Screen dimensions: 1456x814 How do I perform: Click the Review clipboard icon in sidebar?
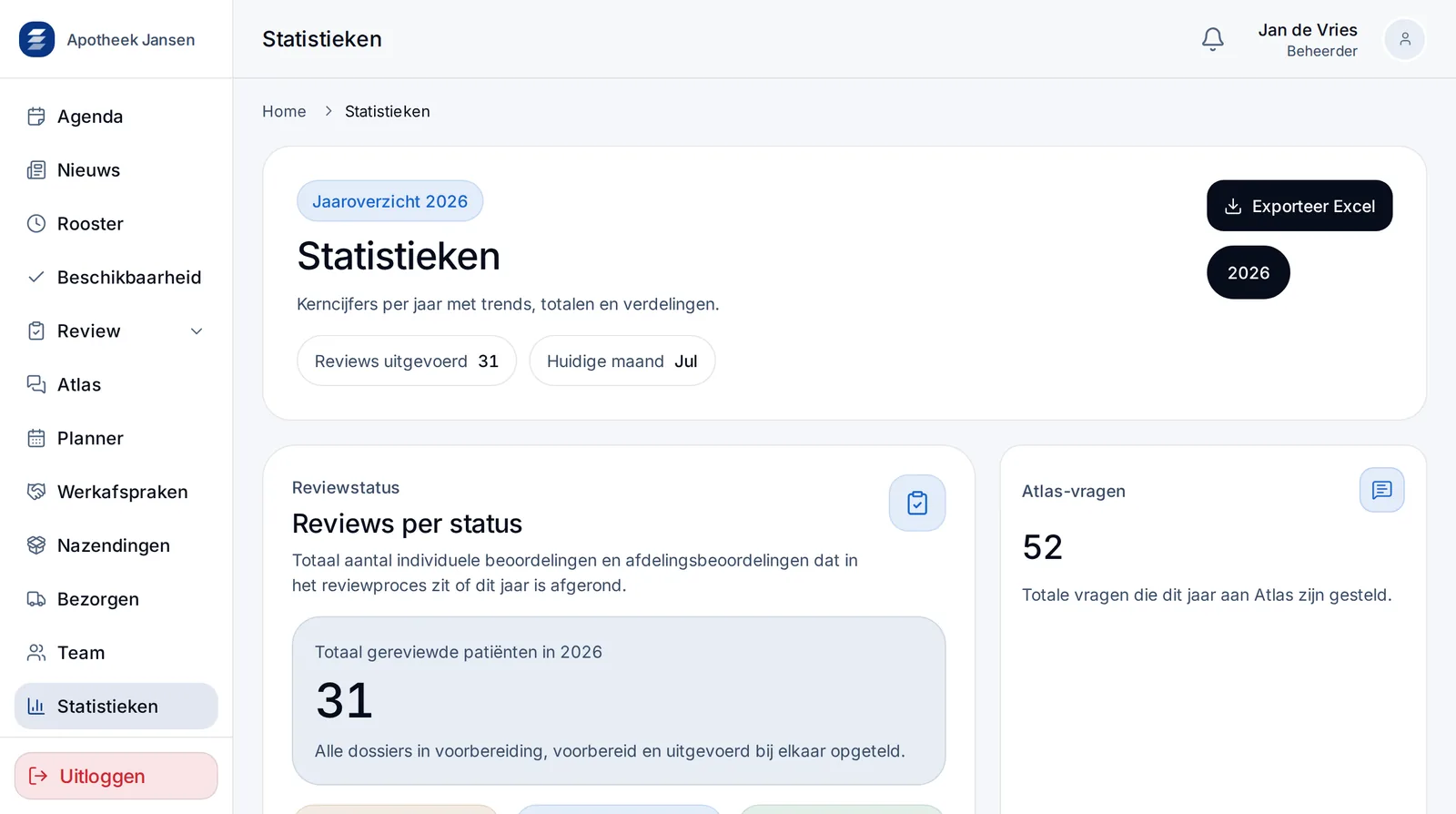pyautogui.click(x=36, y=331)
